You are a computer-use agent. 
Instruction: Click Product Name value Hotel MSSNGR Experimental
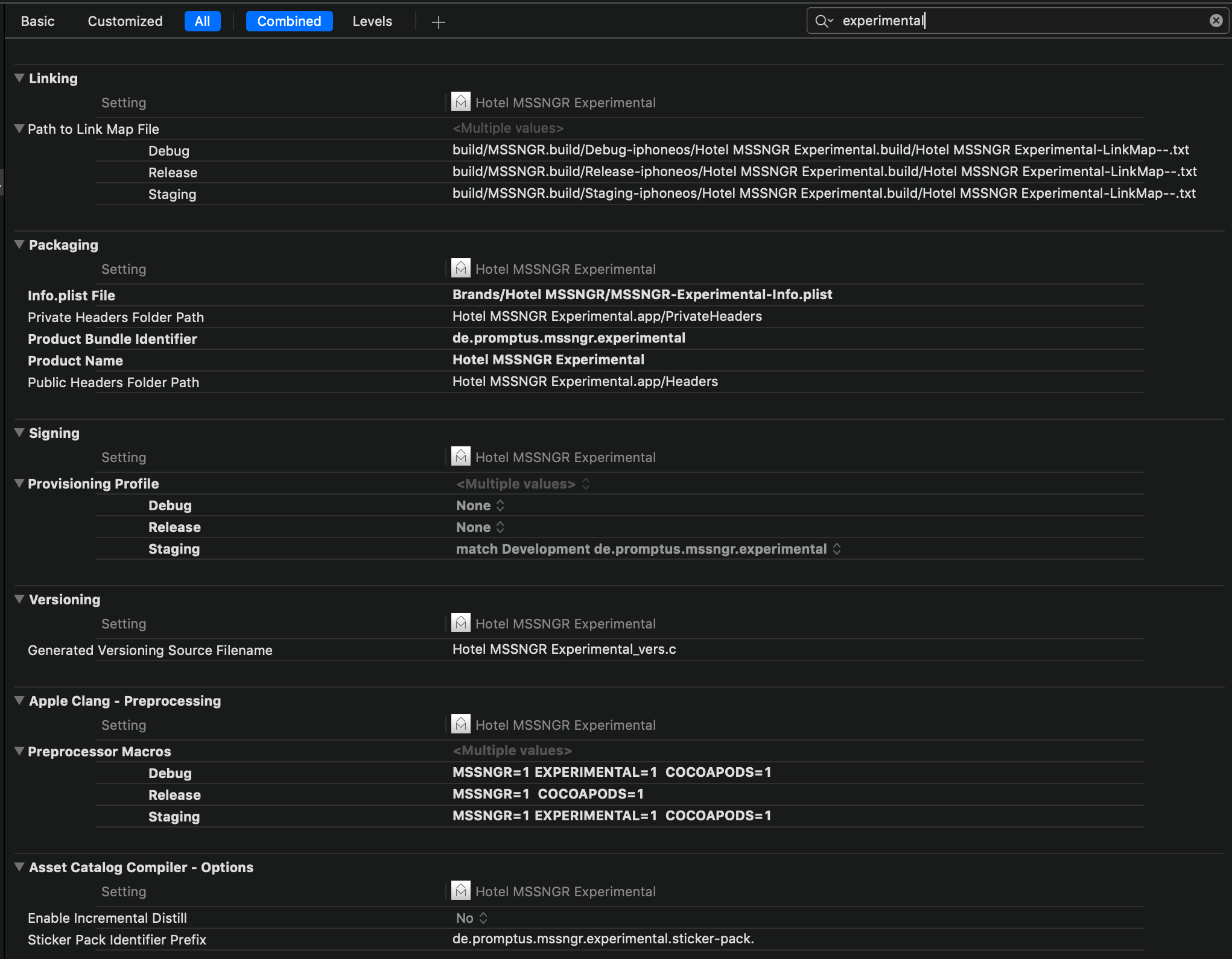tap(548, 359)
